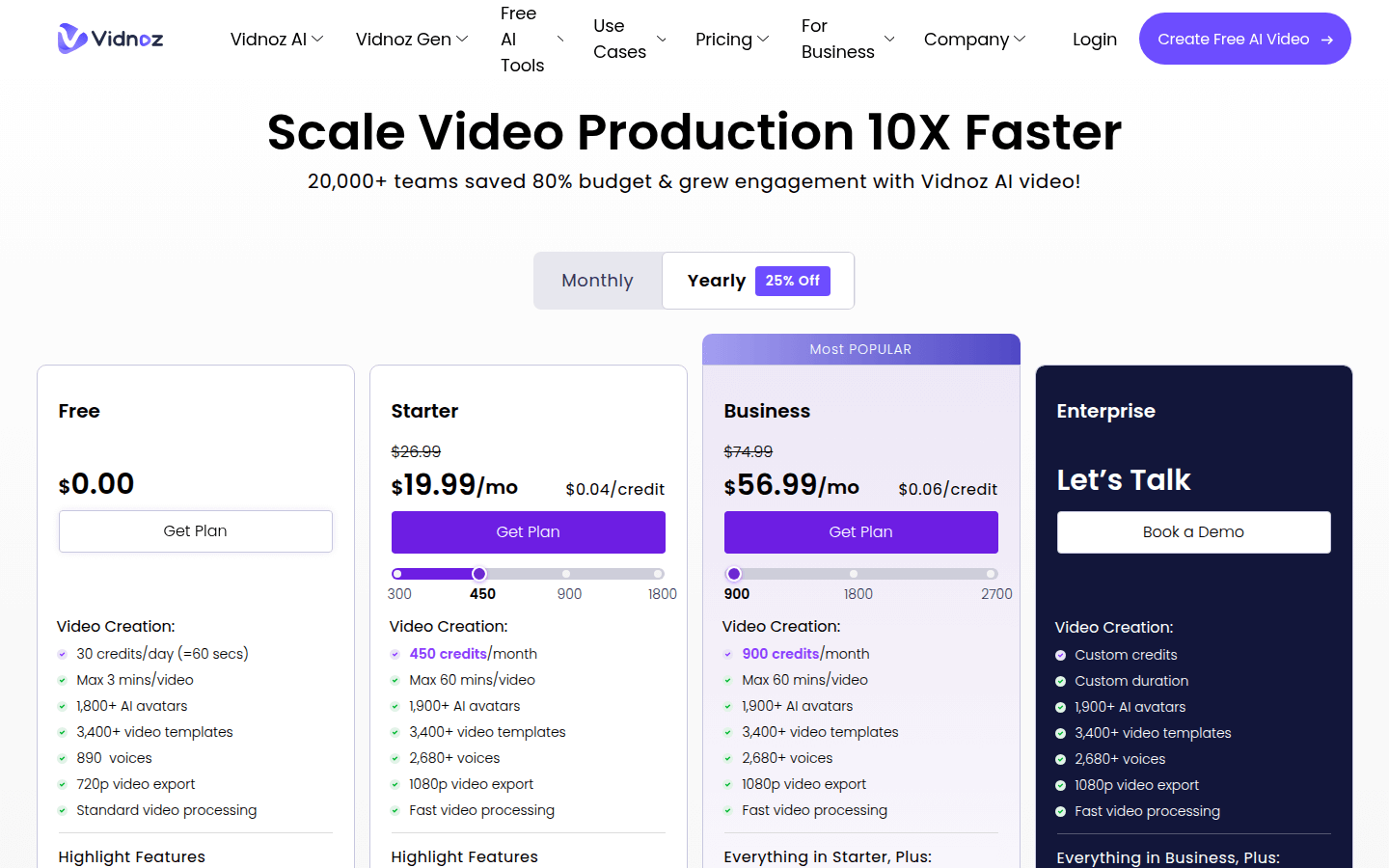Screen dimensions: 1389x868
Task: Click checkmark icon beside 900 credits/month
Action: (x=727, y=654)
